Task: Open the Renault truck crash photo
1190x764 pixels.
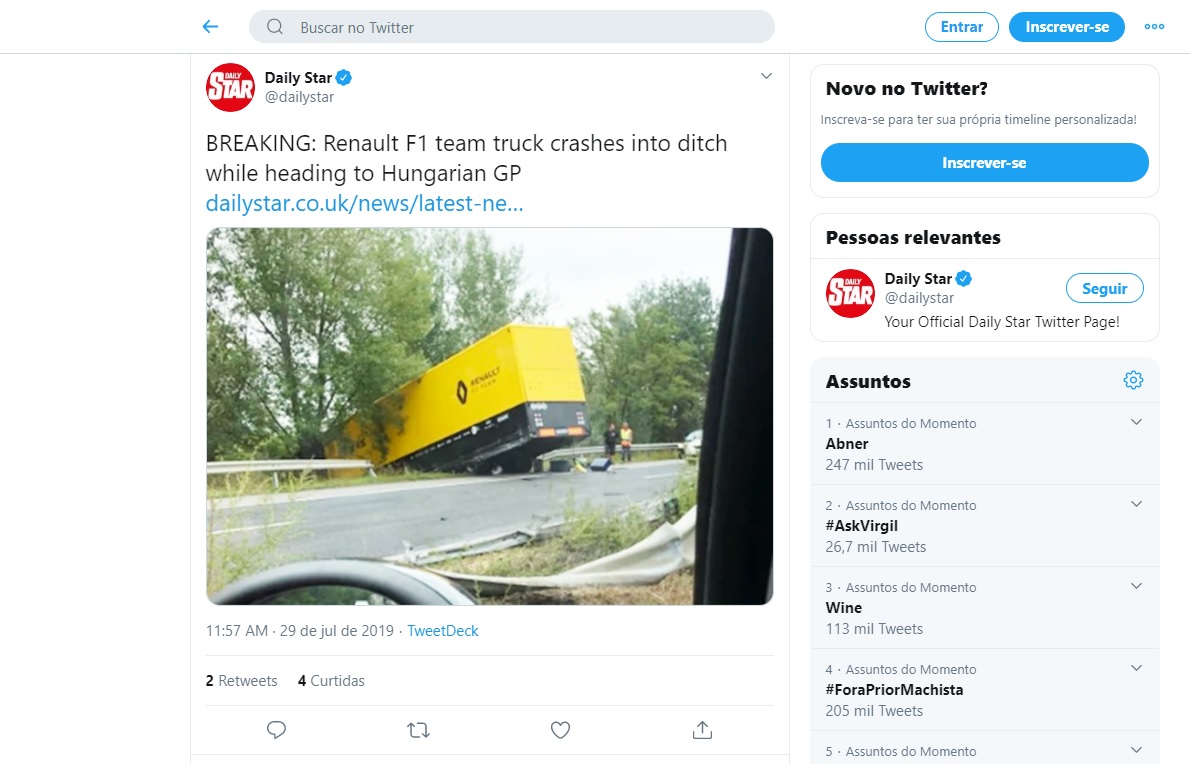Action: (x=489, y=416)
